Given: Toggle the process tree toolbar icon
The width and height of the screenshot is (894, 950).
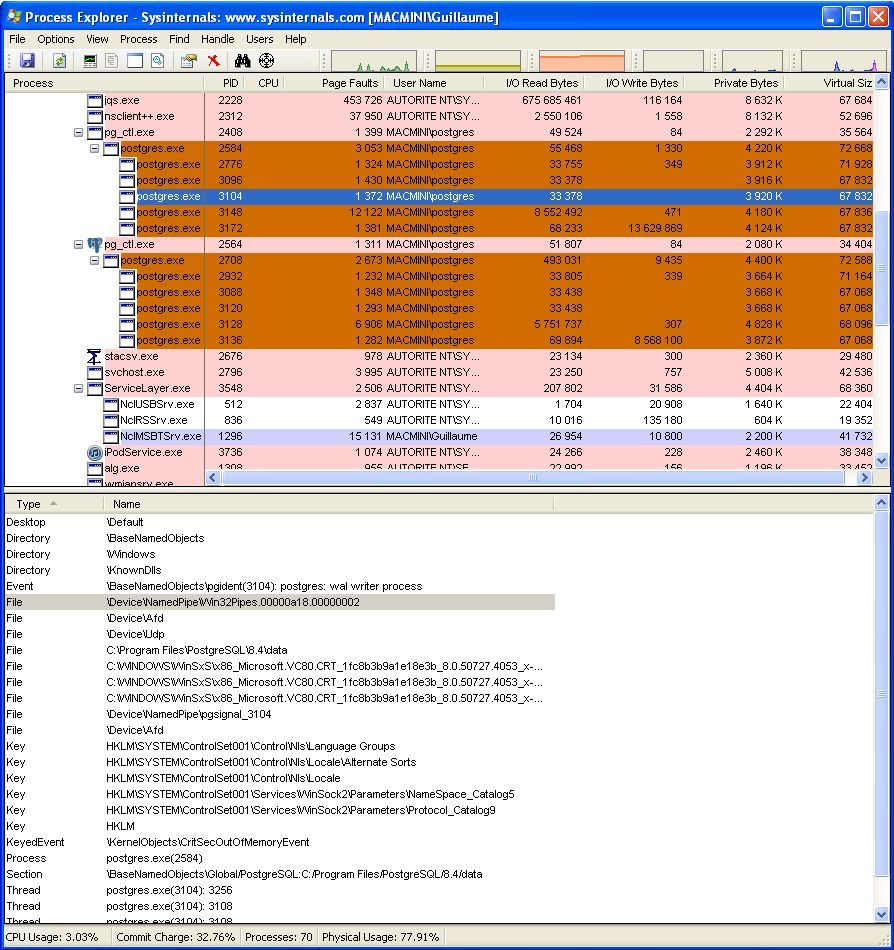Looking at the screenshot, I should point(111,61).
